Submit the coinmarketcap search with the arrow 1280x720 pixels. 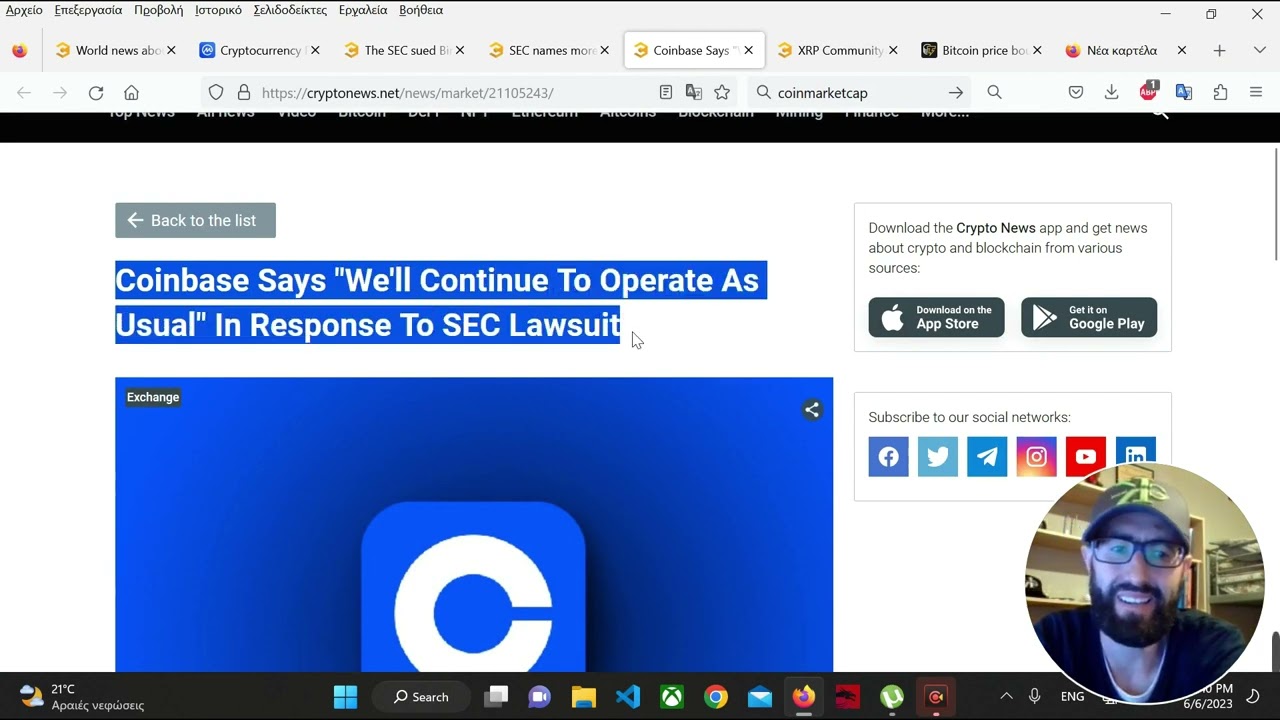[956, 93]
